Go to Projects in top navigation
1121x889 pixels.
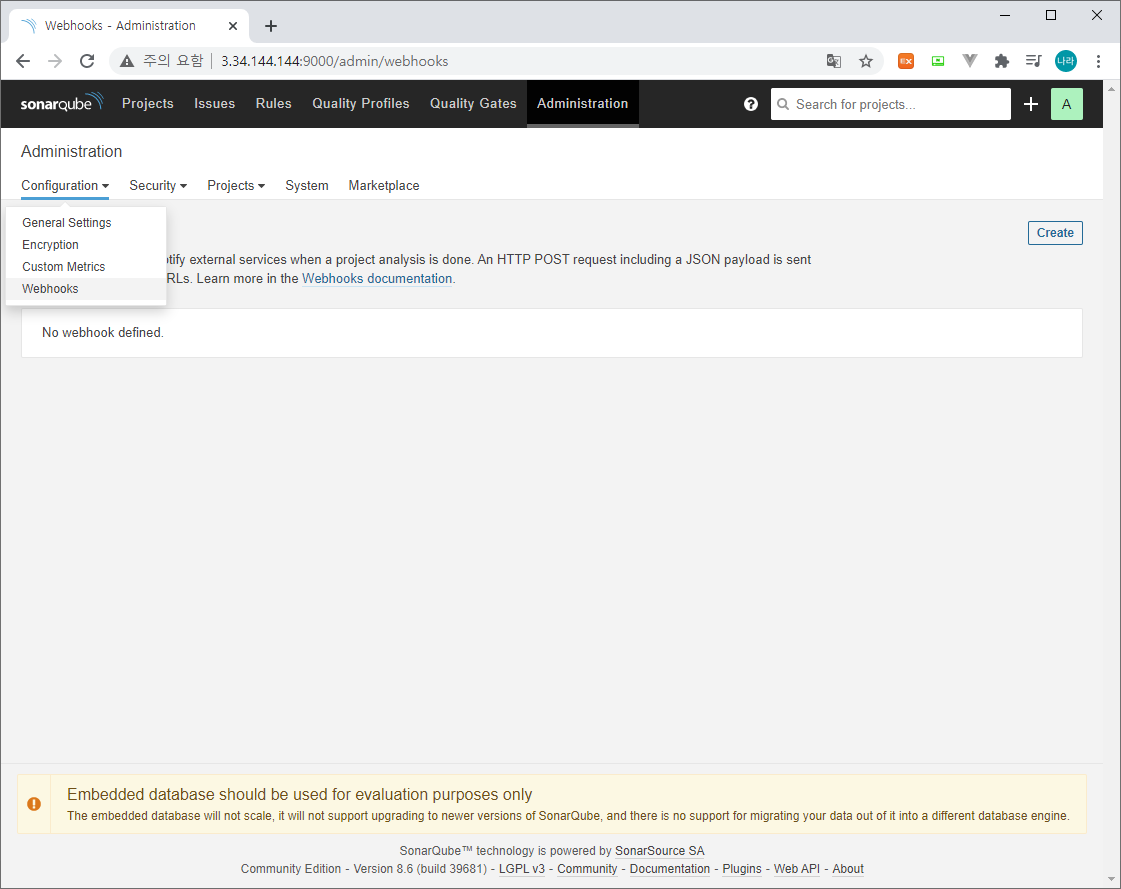click(148, 104)
